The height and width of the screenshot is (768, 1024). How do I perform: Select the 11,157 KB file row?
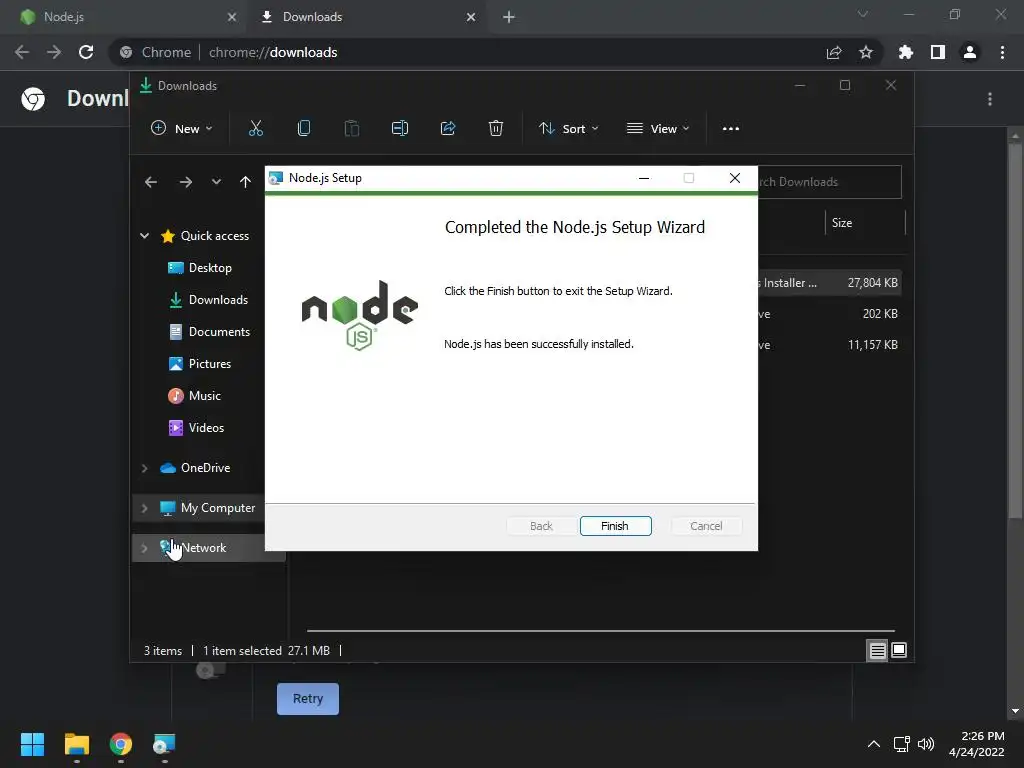829,345
